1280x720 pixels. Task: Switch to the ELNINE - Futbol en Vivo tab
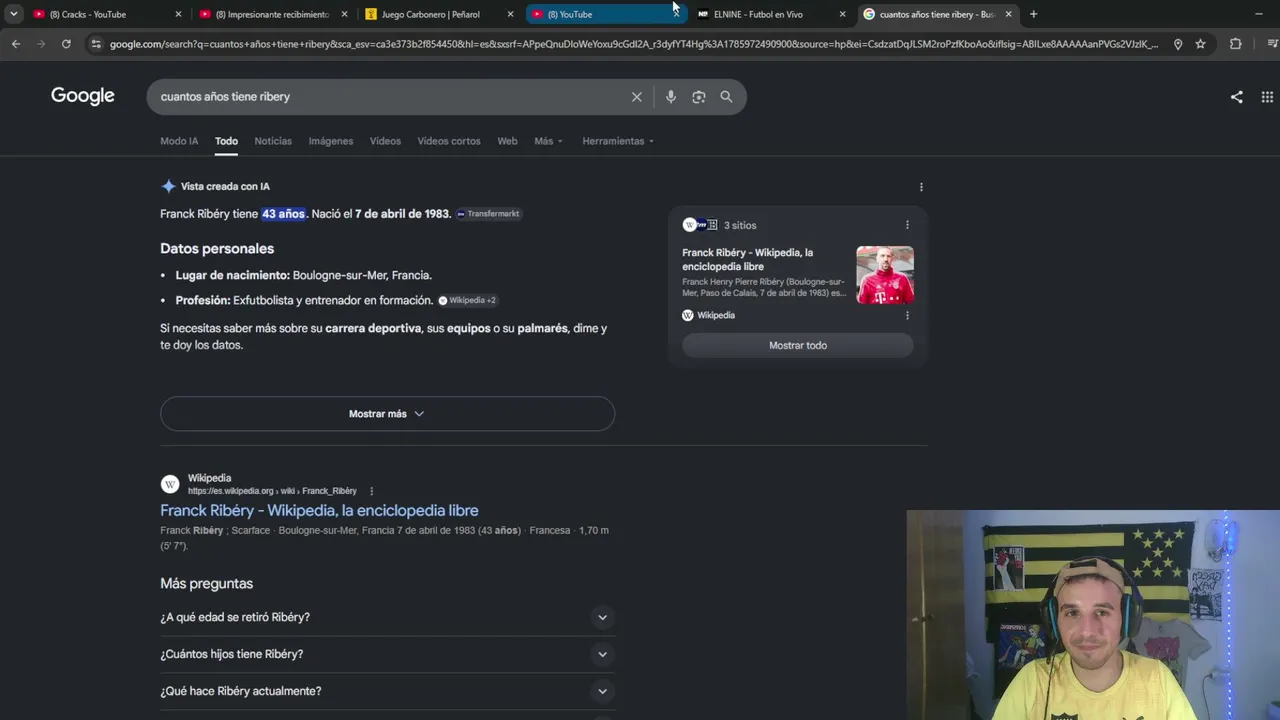coord(770,14)
